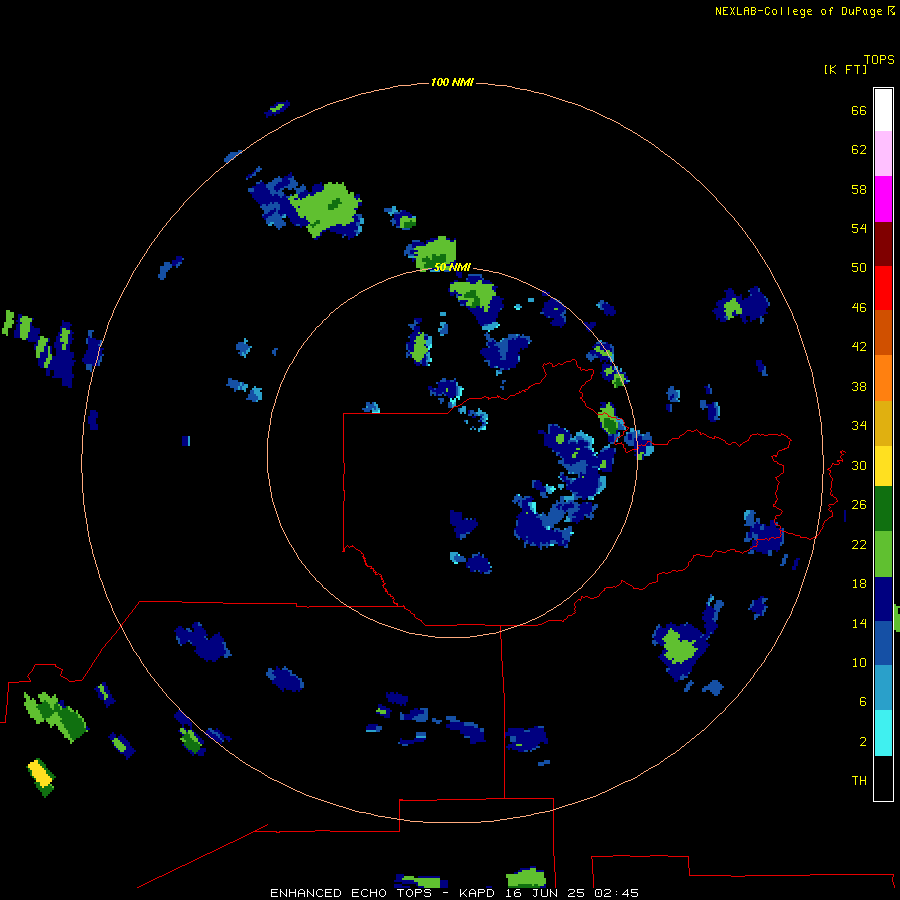Click the yellow legend swatch
Screen dimensions: 900x900
(x=883, y=466)
